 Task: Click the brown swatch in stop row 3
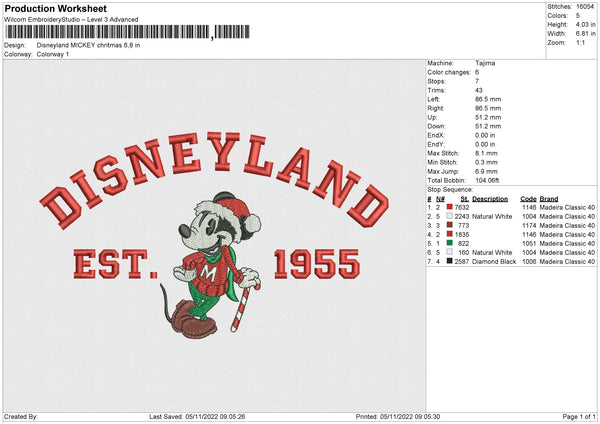(x=450, y=225)
